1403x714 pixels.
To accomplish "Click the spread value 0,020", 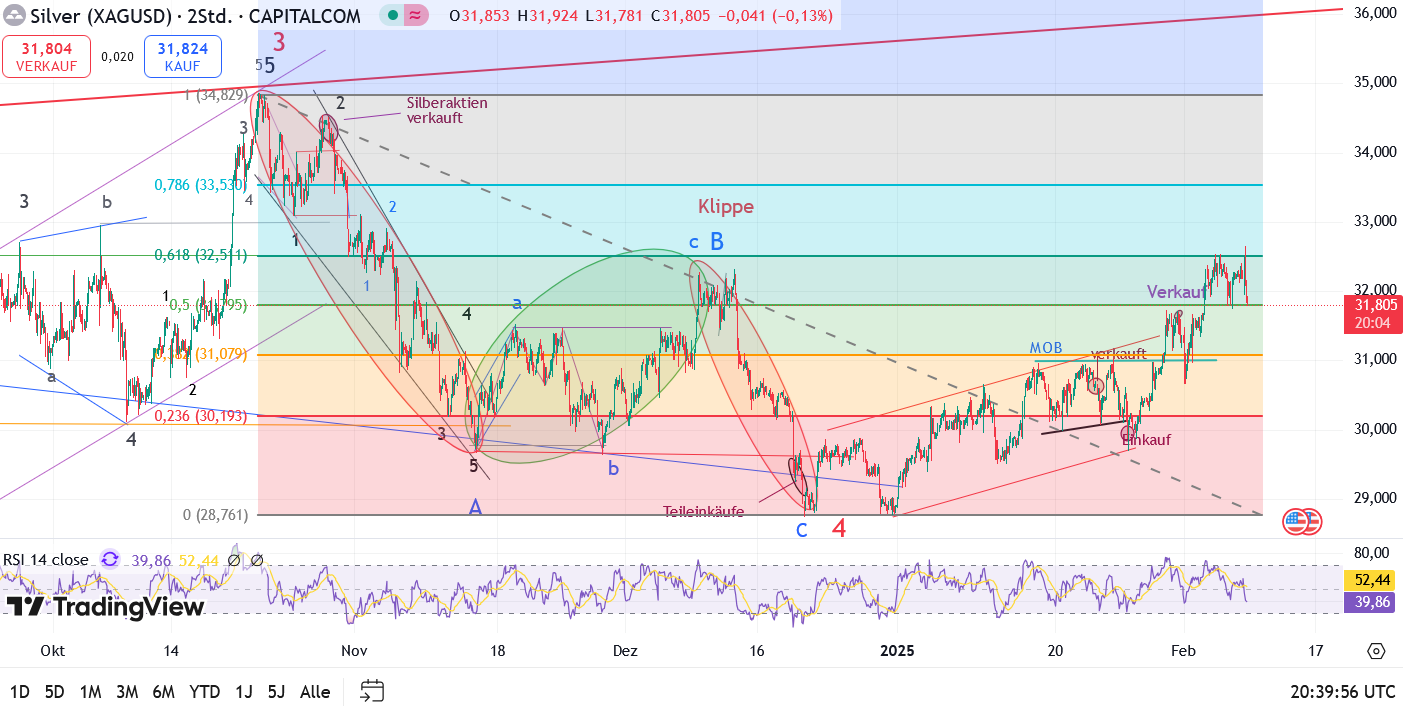I will click(x=118, y=57).
